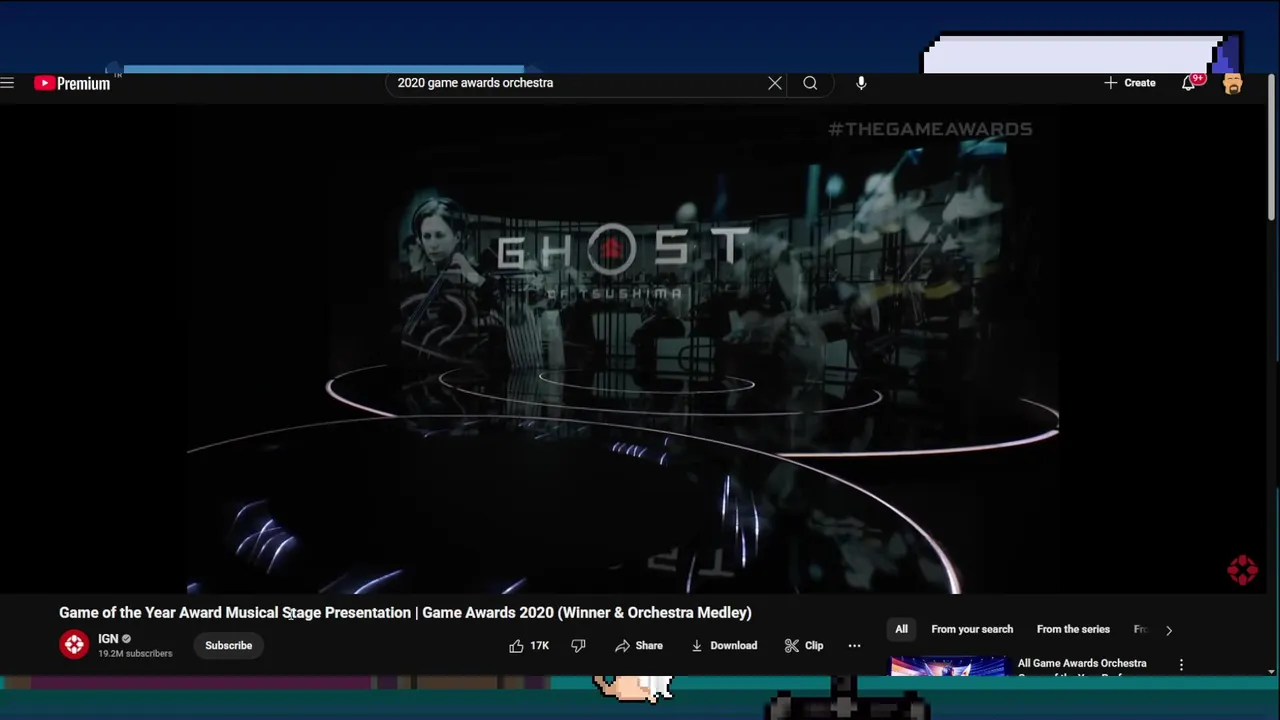Open the IGN channel avatar
This screenshot has width=1280, height=720.
point(74,645)
